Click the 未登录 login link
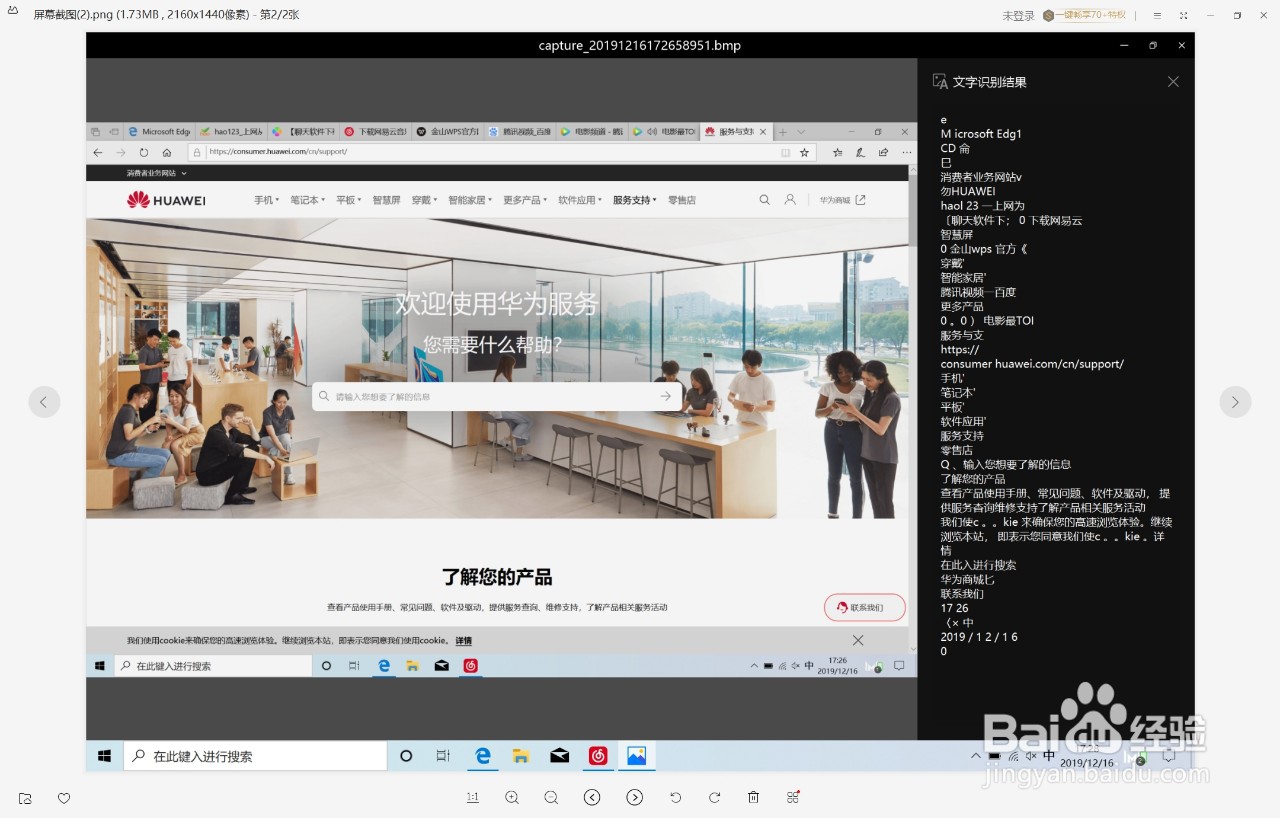This screenshot has width=1280, height=818. [1018, 15]
